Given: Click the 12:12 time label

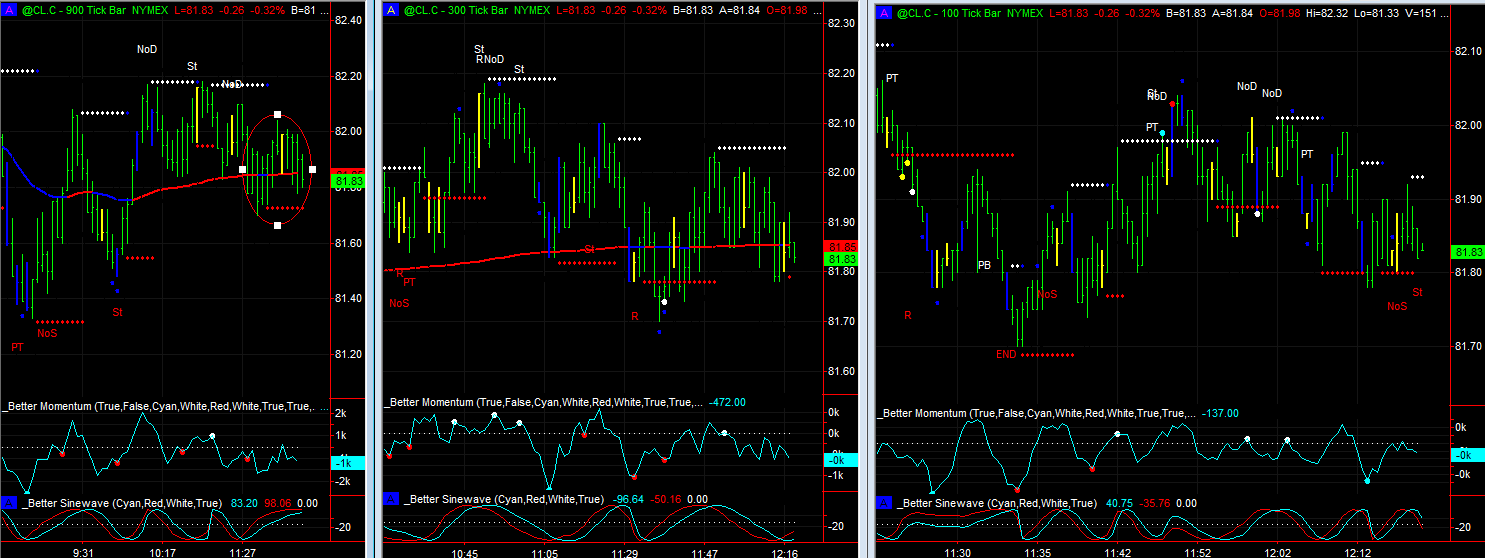Looking at the screenshot, I should click(x=1358, y=552).
